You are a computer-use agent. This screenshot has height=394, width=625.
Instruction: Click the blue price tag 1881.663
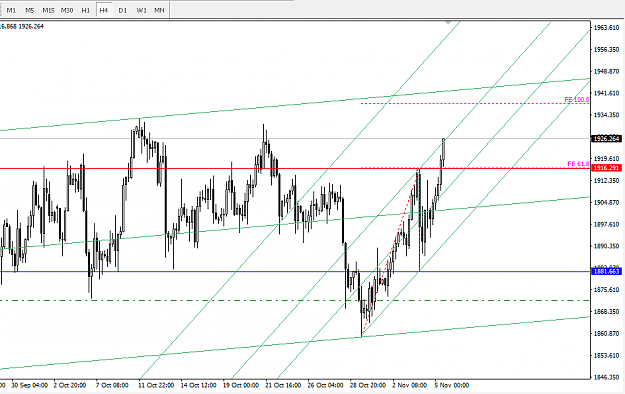(x=606, y=272)
